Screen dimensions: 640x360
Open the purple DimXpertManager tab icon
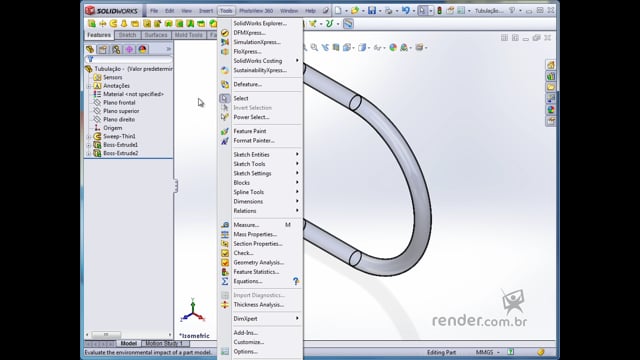point(129,49)
